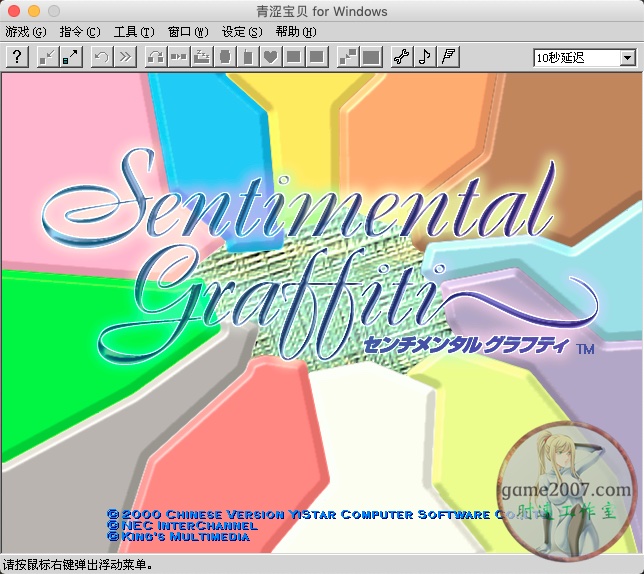Screen dimensions: 644x574
Task: Expand the 10秒延迟 dropdown arrow
Action: point(627,57)
